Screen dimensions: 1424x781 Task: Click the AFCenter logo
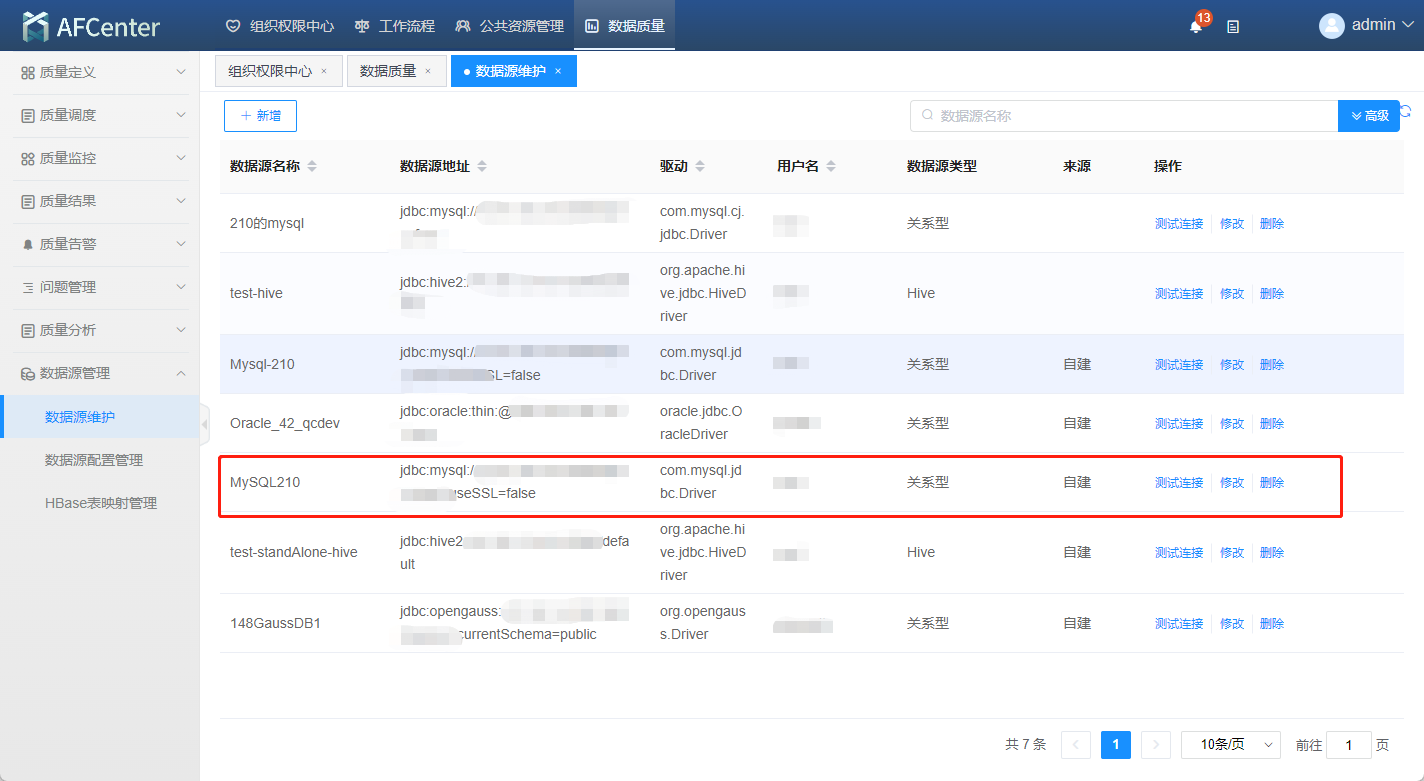(x=91, y=27)
